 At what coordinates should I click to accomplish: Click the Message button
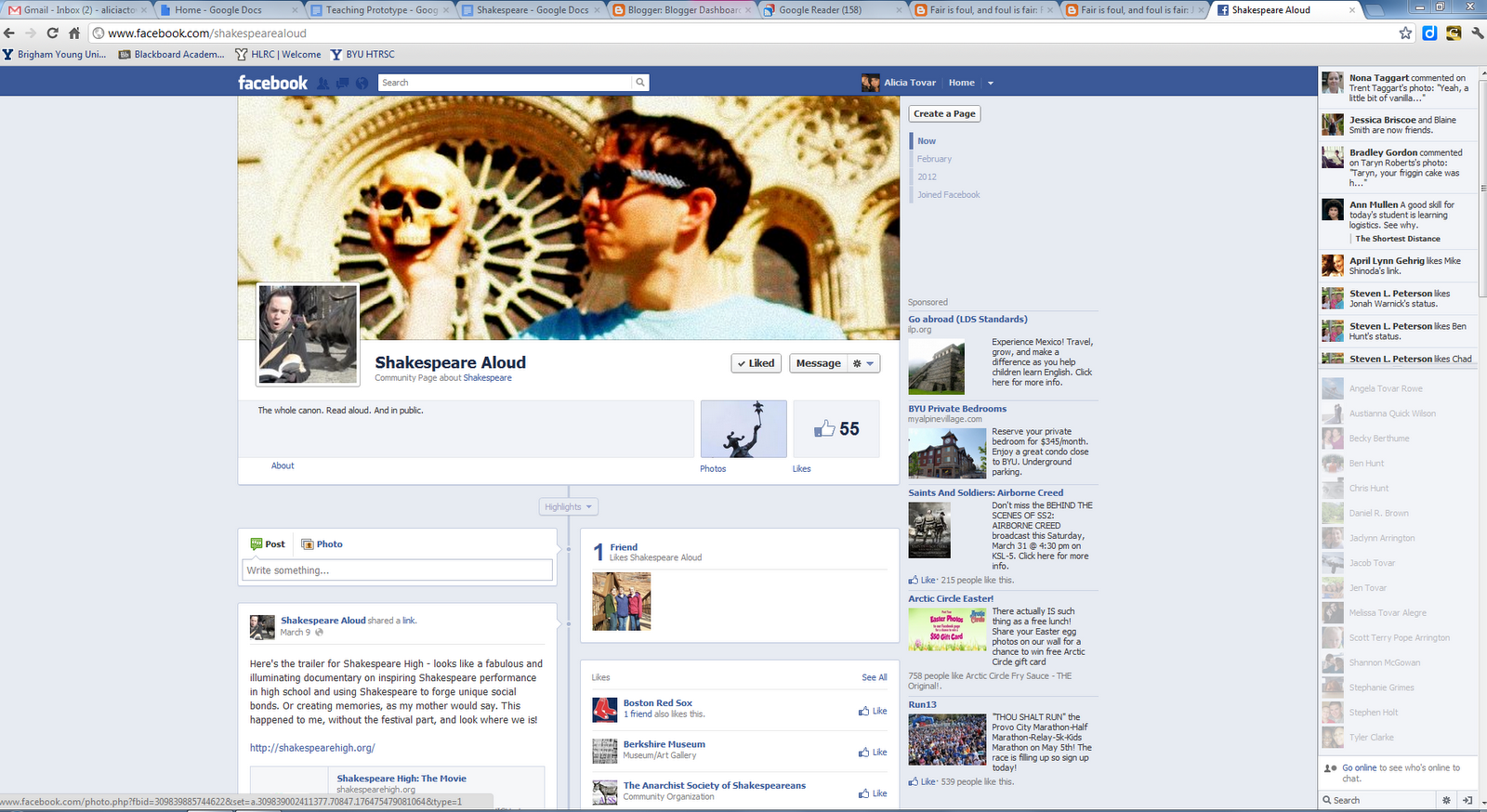click(x=819, y=363)
